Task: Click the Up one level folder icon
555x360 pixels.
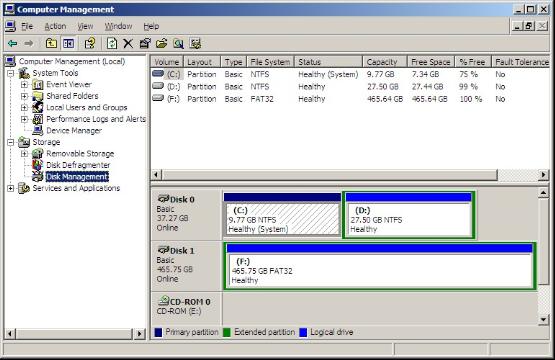Action: (51, 44)
